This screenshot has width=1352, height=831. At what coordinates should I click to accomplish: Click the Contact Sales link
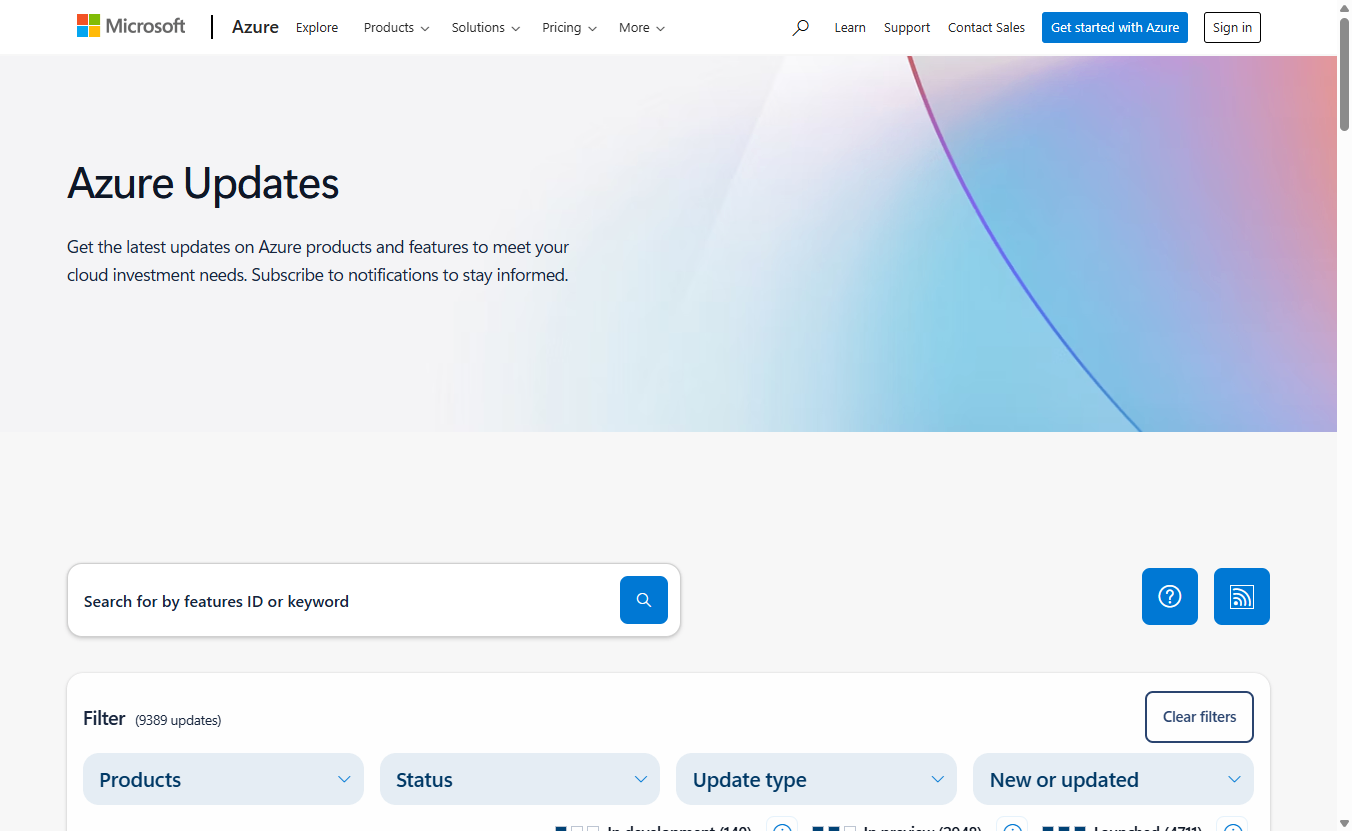(x=986, y=28)
